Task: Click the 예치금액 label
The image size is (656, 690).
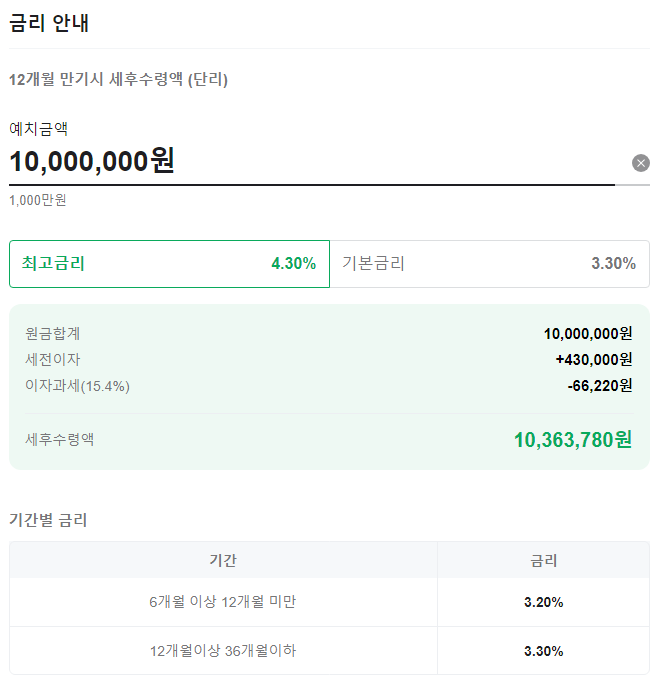Action: pyautogui.click(x=38, y=129)
